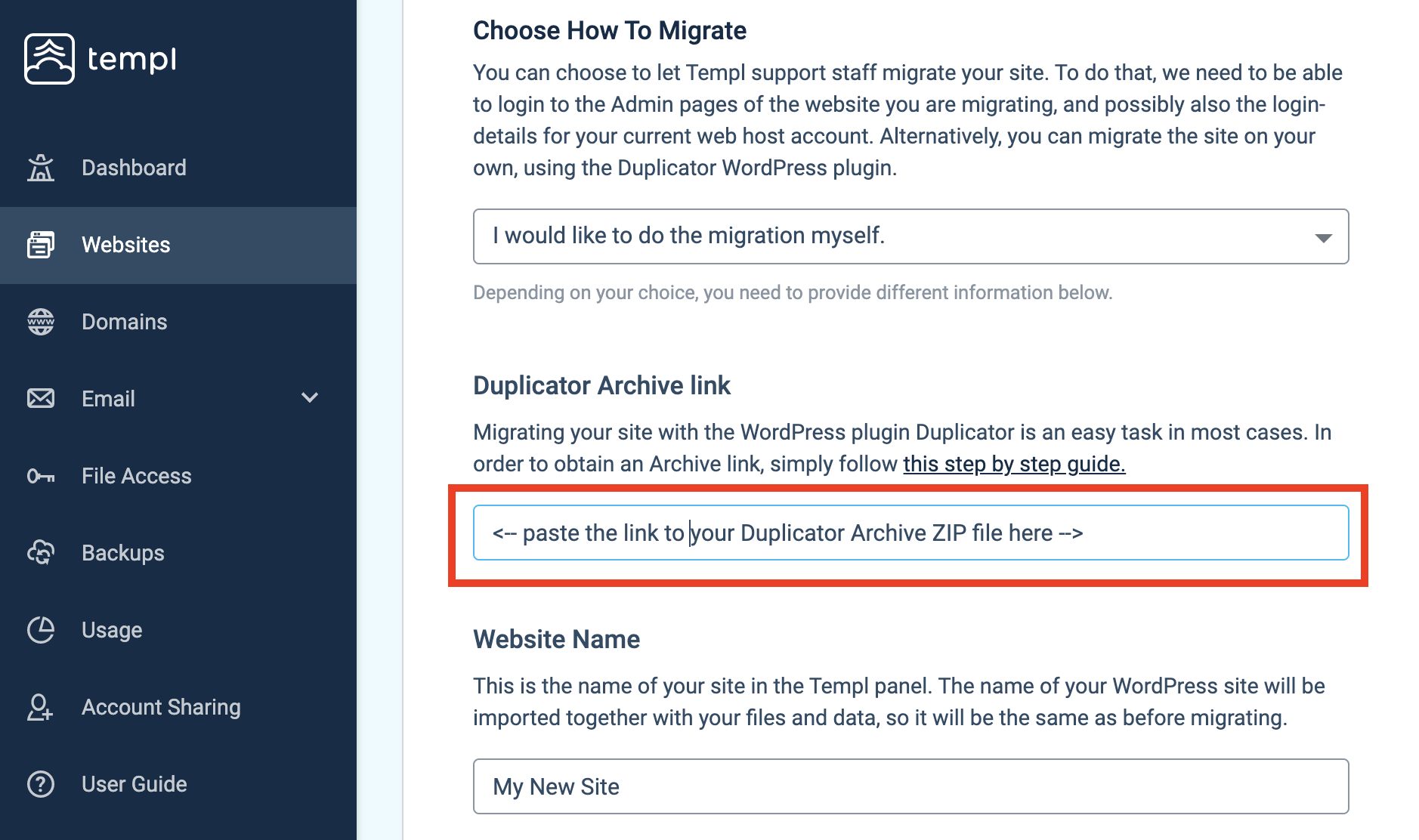The height and width of the screenshot is (840, 1419).
Task: Click the Backups cloud icon
Action: tap(41, 553)
